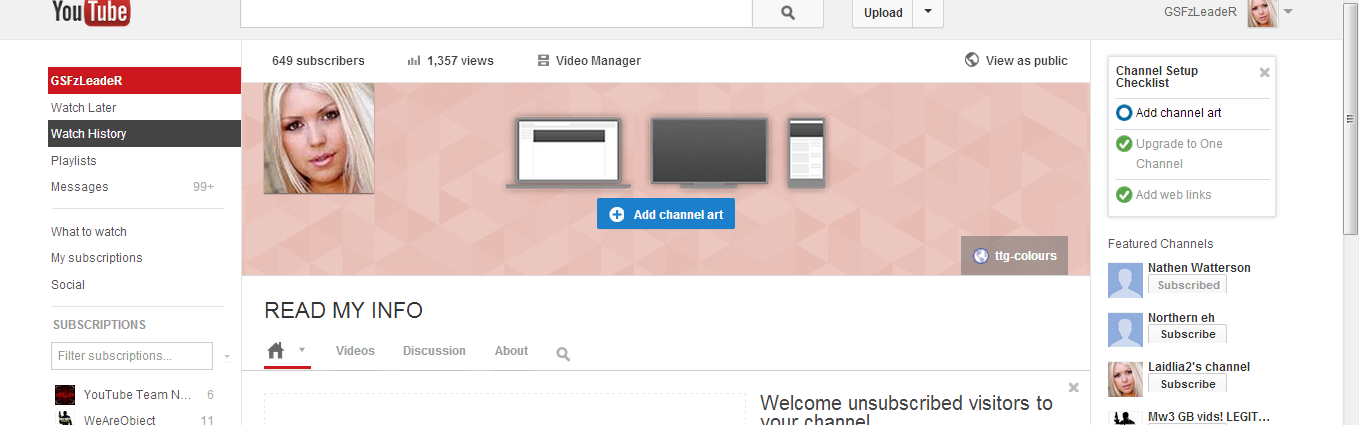Click Laidlia2's channel thumbnail
1359x425 pixels.
click(1125, 379)
